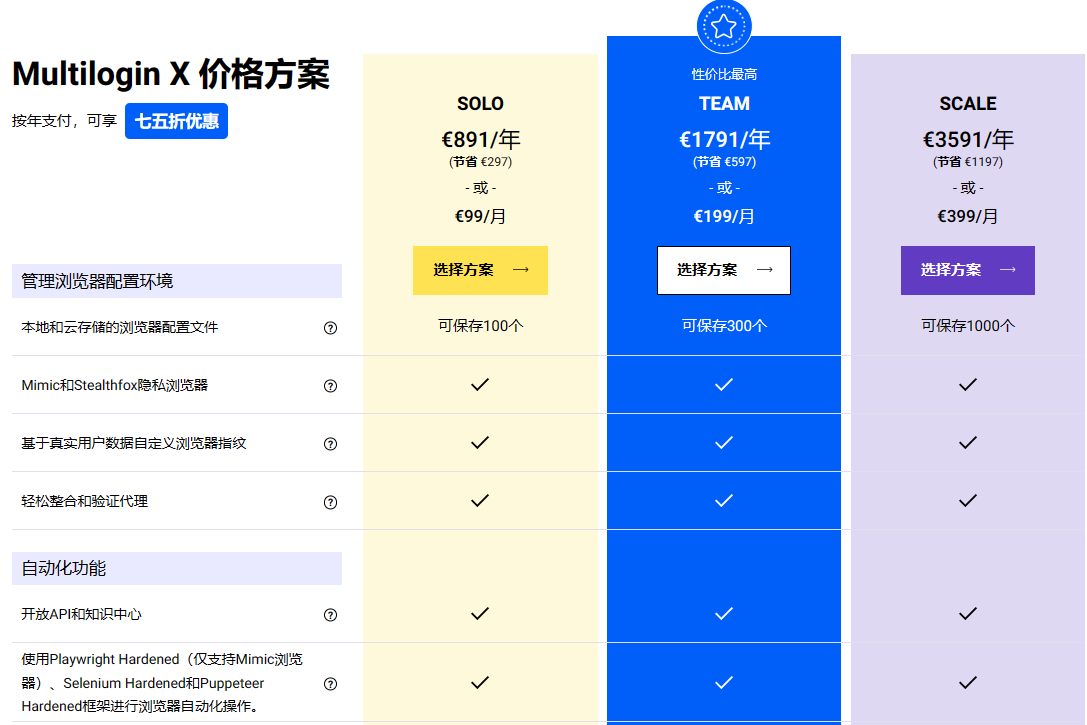Click the 按年支付，可享 text
This screenshot has height=725, width=1087.
point(64,121)
